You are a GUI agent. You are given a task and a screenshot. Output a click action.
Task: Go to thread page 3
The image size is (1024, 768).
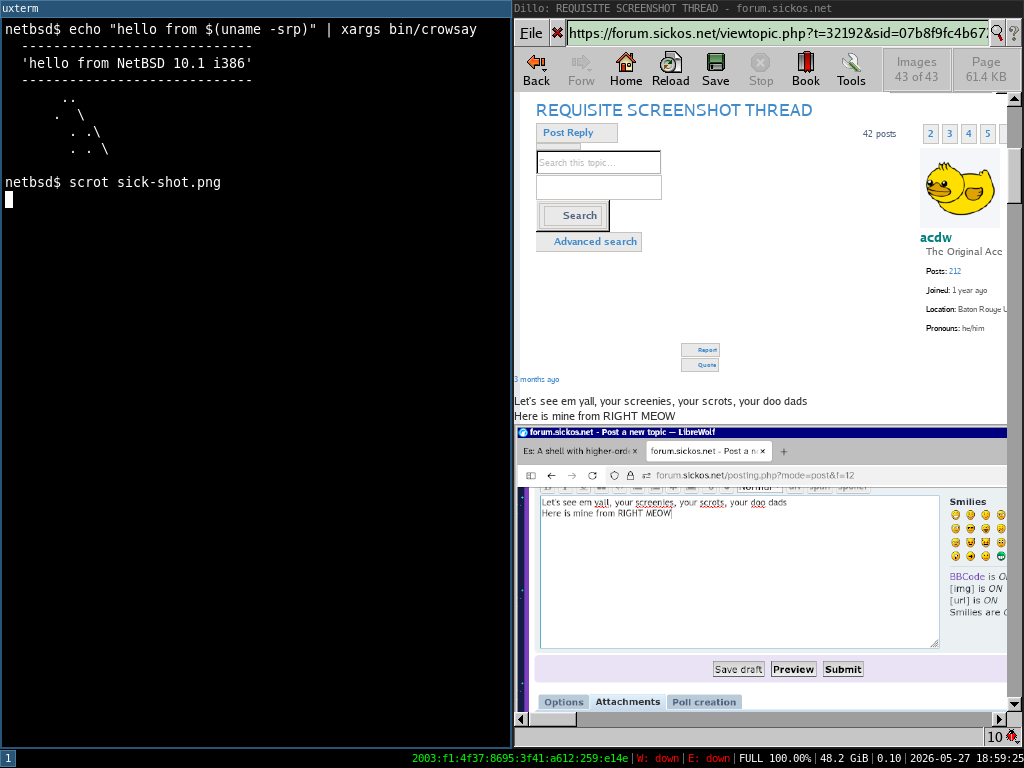click(x=950, y=134)
